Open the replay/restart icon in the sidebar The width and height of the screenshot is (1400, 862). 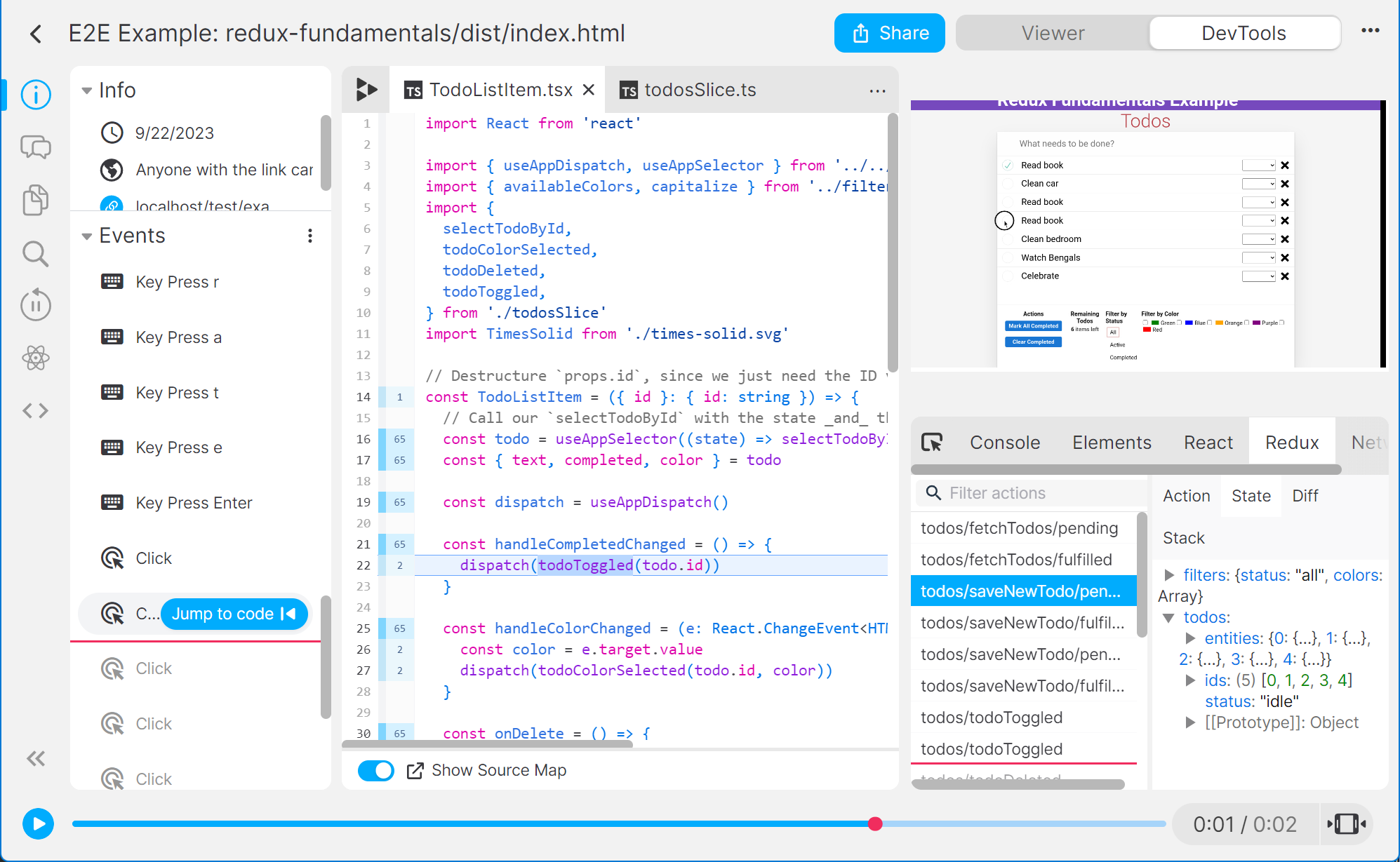[x=36, y=305]
